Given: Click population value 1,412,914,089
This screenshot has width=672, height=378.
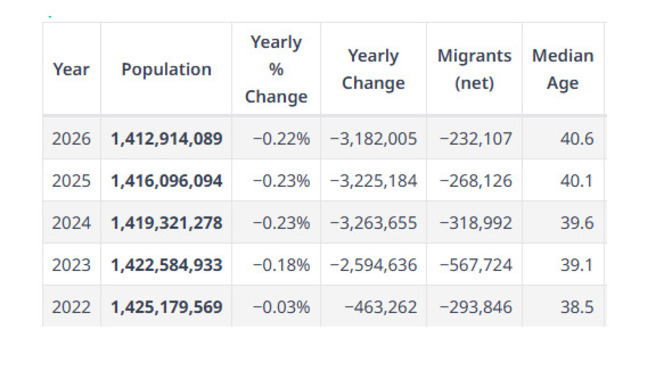Looking at the screenshot, I should pyautogui.click(x=167, y=139).
